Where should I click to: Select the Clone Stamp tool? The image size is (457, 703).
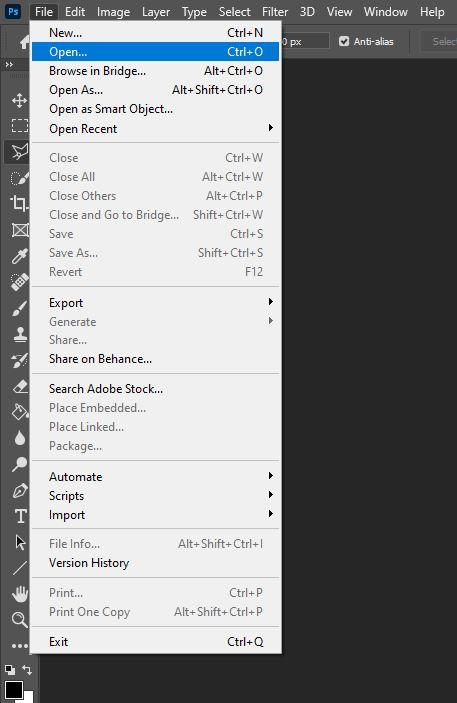click(19, 334)
